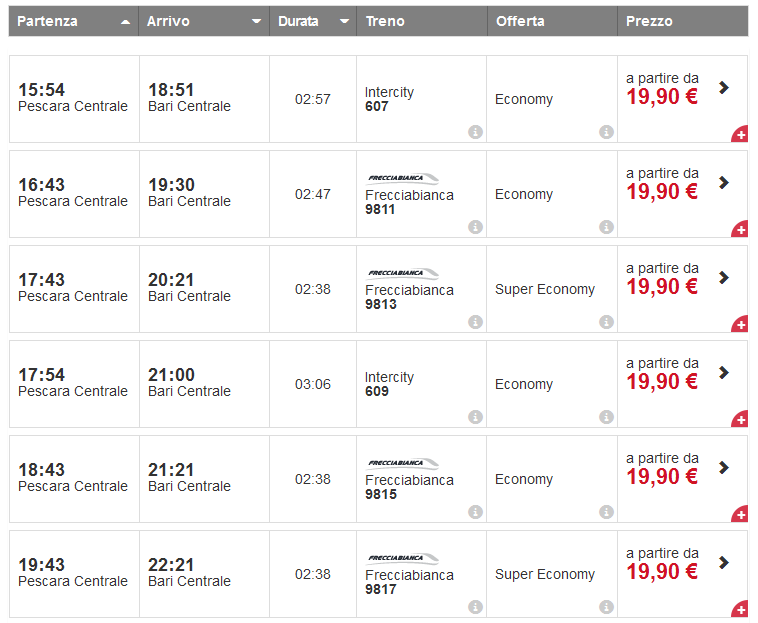Click info icon next to Intercity 609
Image resolution: width=758 pixels, height=623 pixels.
475,417
